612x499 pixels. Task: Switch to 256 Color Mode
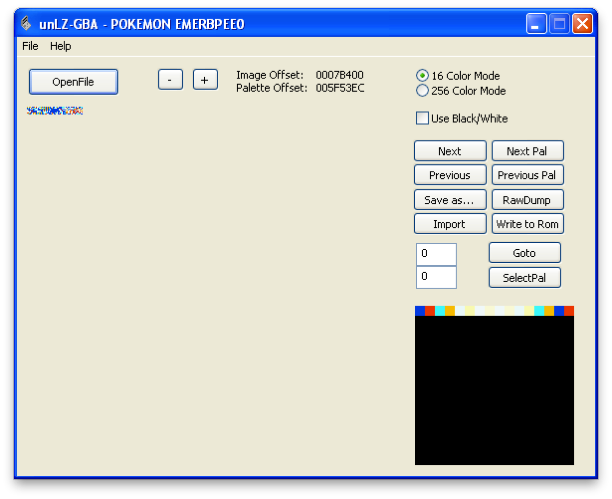click(423, 91)
